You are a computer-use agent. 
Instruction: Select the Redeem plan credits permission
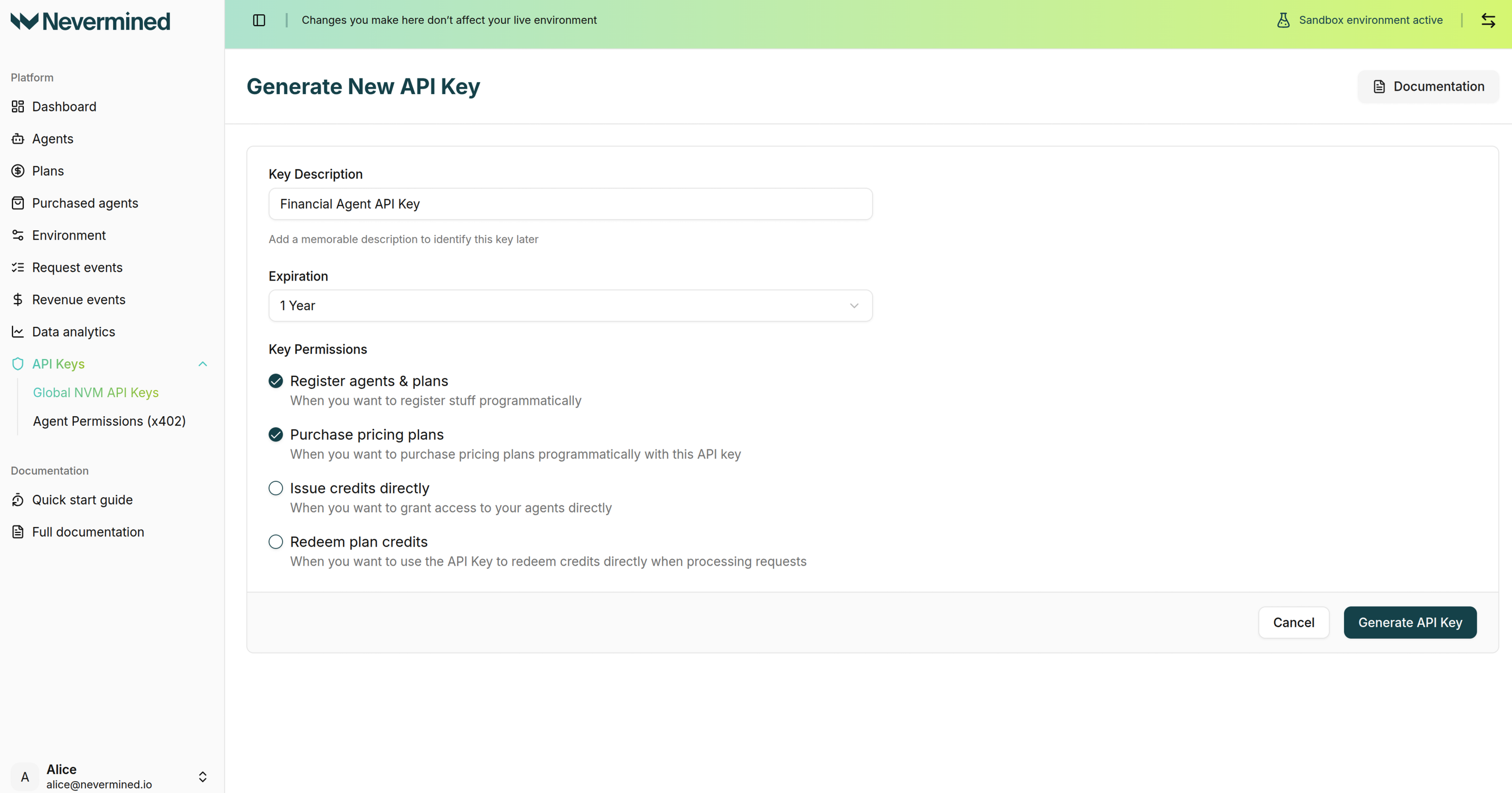coord(275,541)
